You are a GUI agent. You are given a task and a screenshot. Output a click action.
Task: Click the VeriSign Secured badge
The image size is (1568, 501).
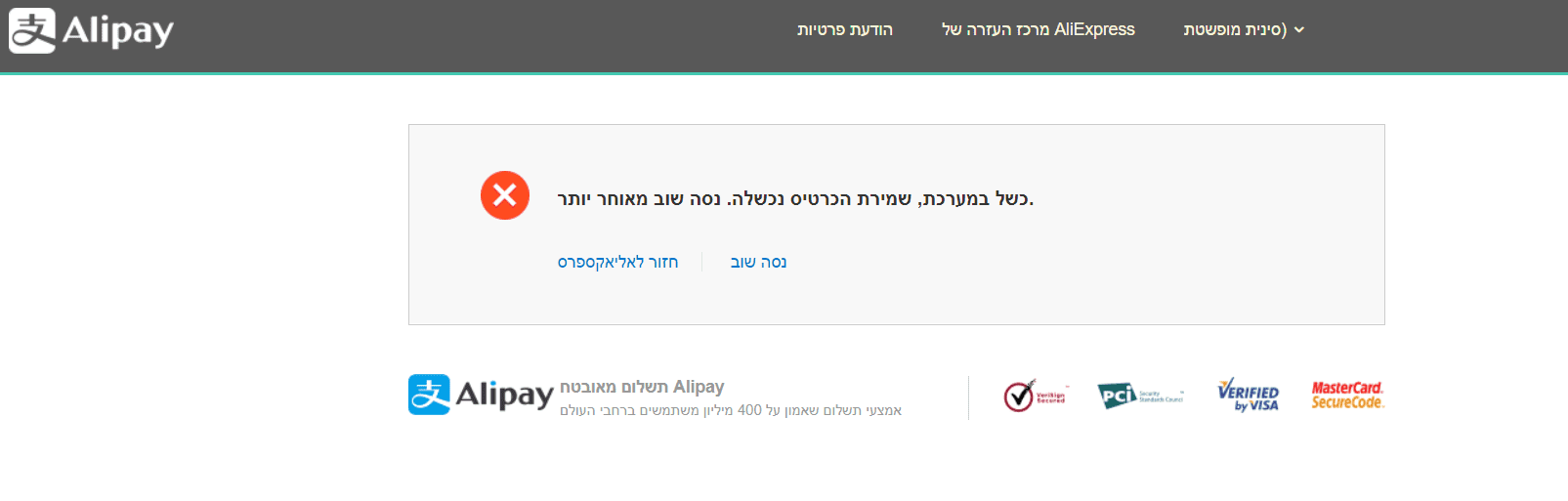(1036, 396)
